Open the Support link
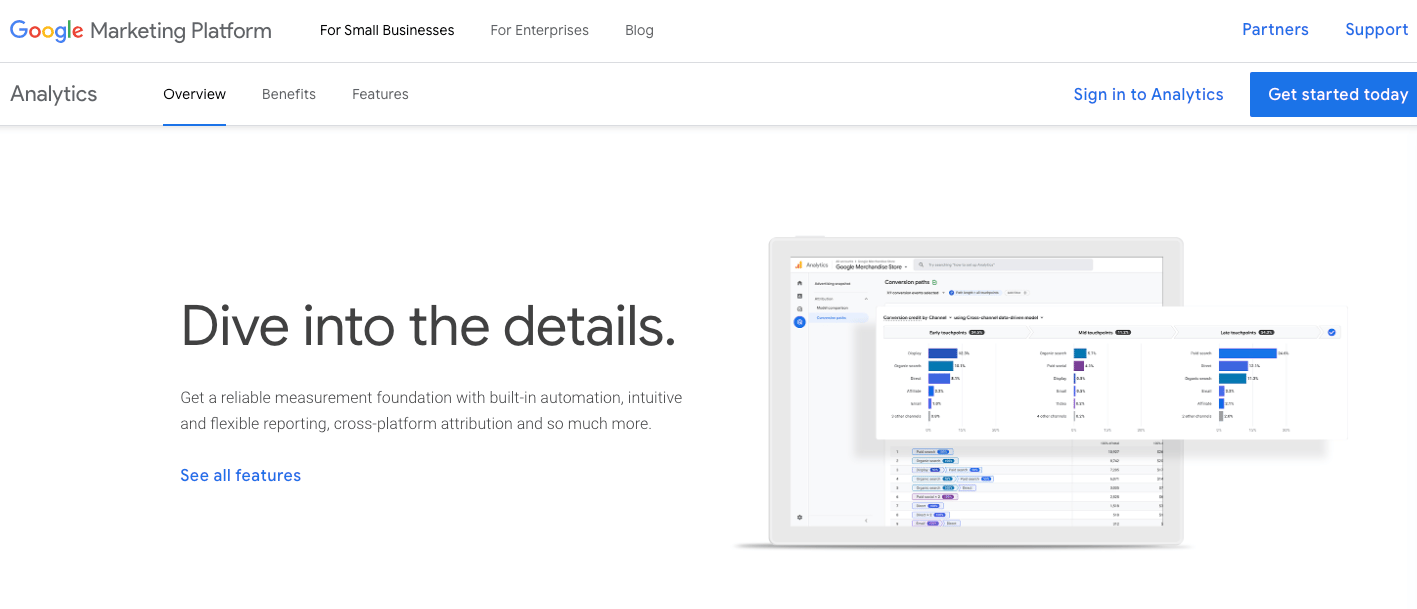Screen dimensions: 1417x609 (x=1376, y=30)
